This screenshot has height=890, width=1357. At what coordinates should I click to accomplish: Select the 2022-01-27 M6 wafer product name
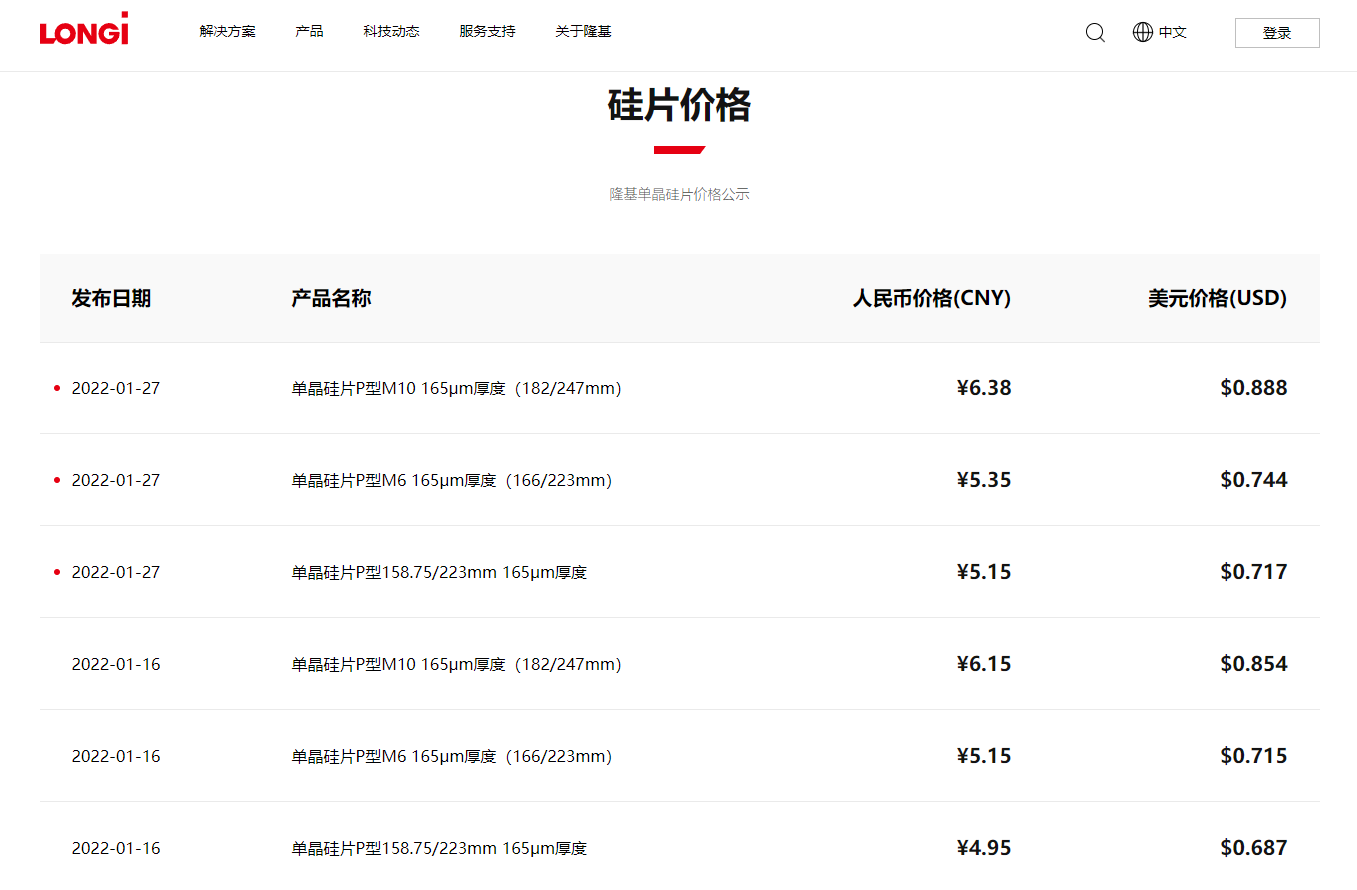(x=451, y=480)
